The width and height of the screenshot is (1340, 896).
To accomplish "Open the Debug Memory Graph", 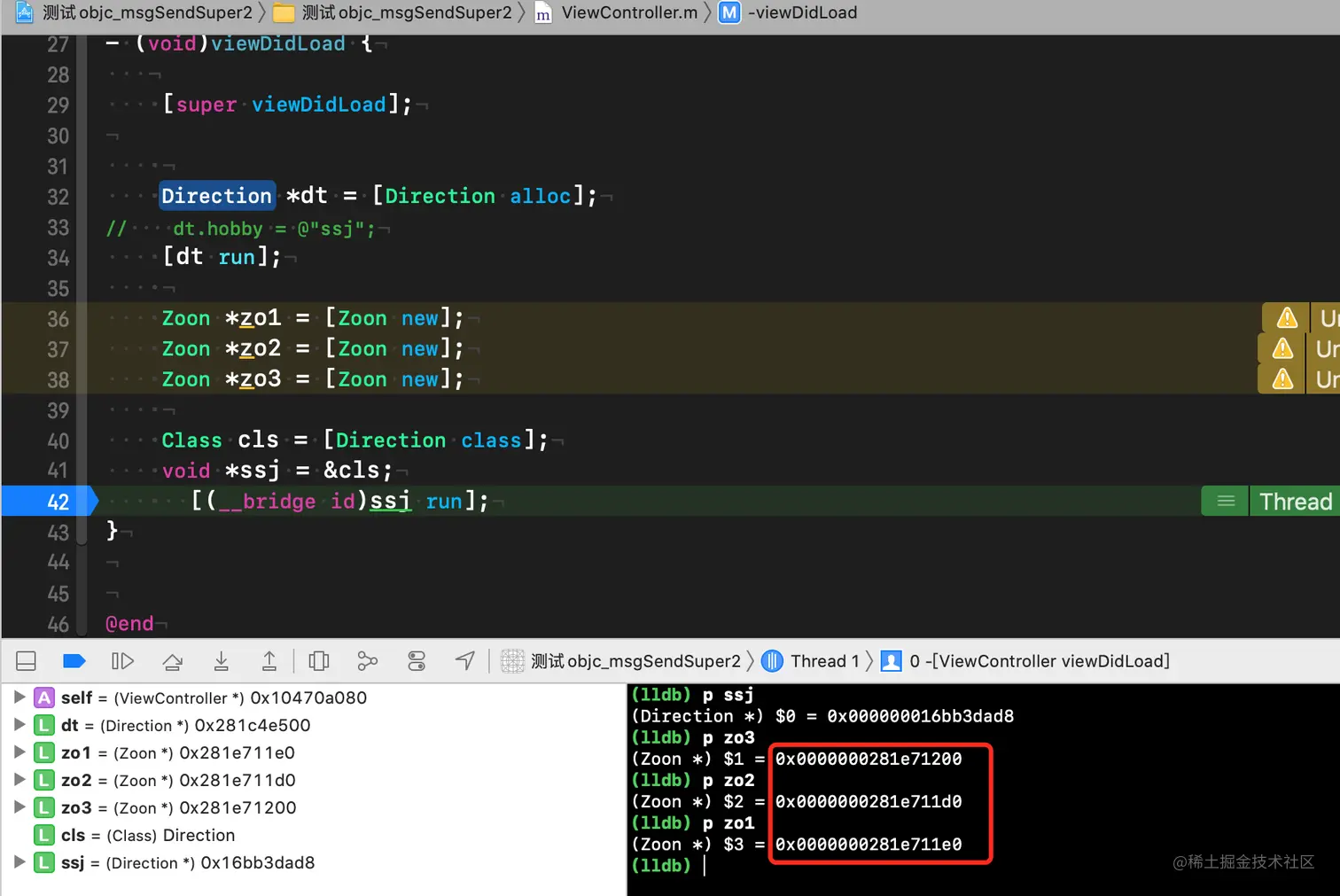I will [x=368, y=661].
